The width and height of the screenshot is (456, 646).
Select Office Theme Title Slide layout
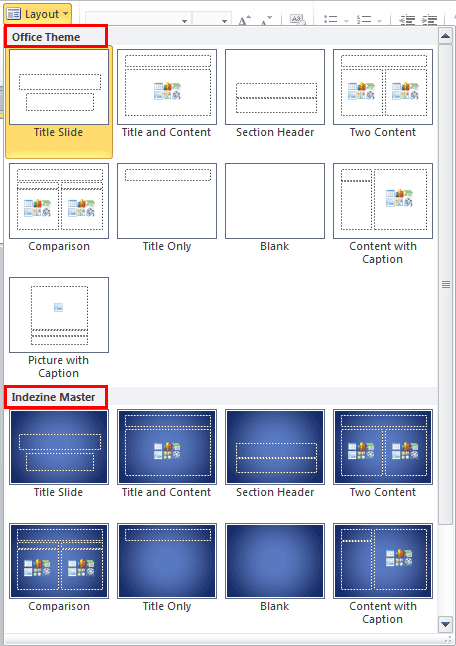[59, 102]
